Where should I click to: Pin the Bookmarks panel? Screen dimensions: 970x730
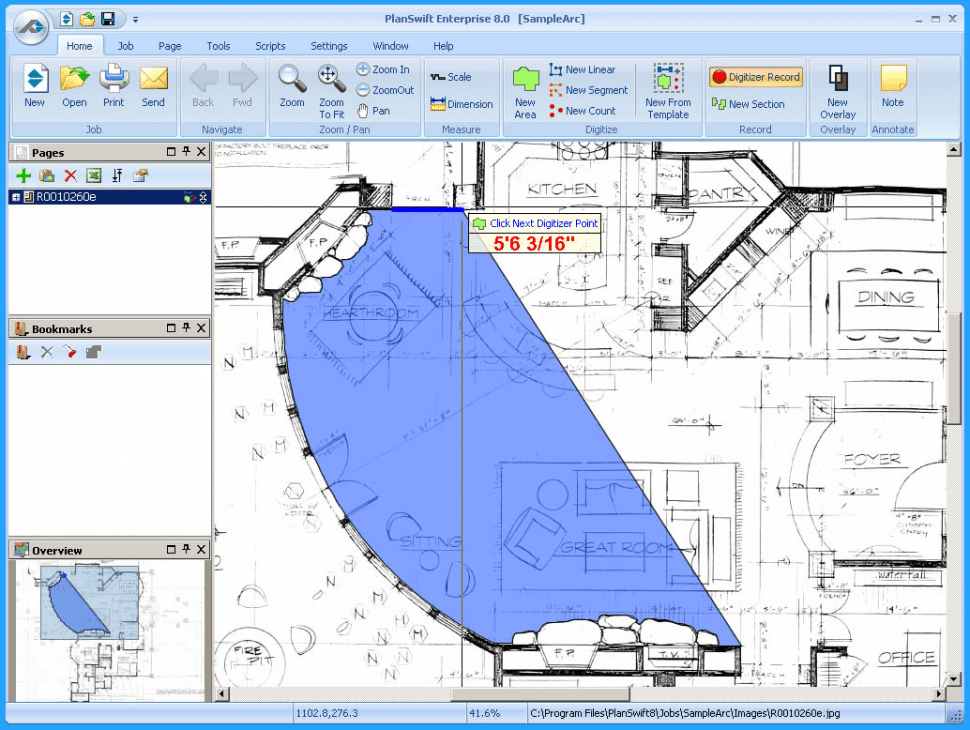point(186,328)
